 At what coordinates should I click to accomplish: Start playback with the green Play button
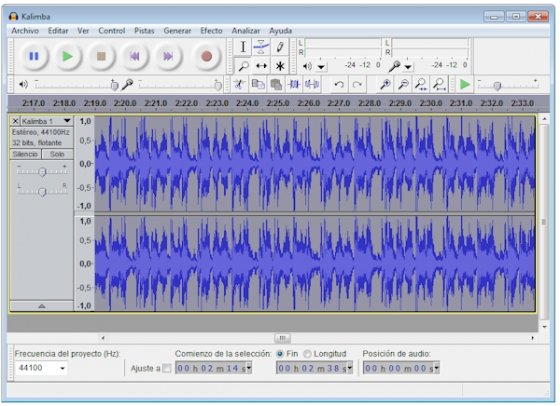click(x=68, y=56)
